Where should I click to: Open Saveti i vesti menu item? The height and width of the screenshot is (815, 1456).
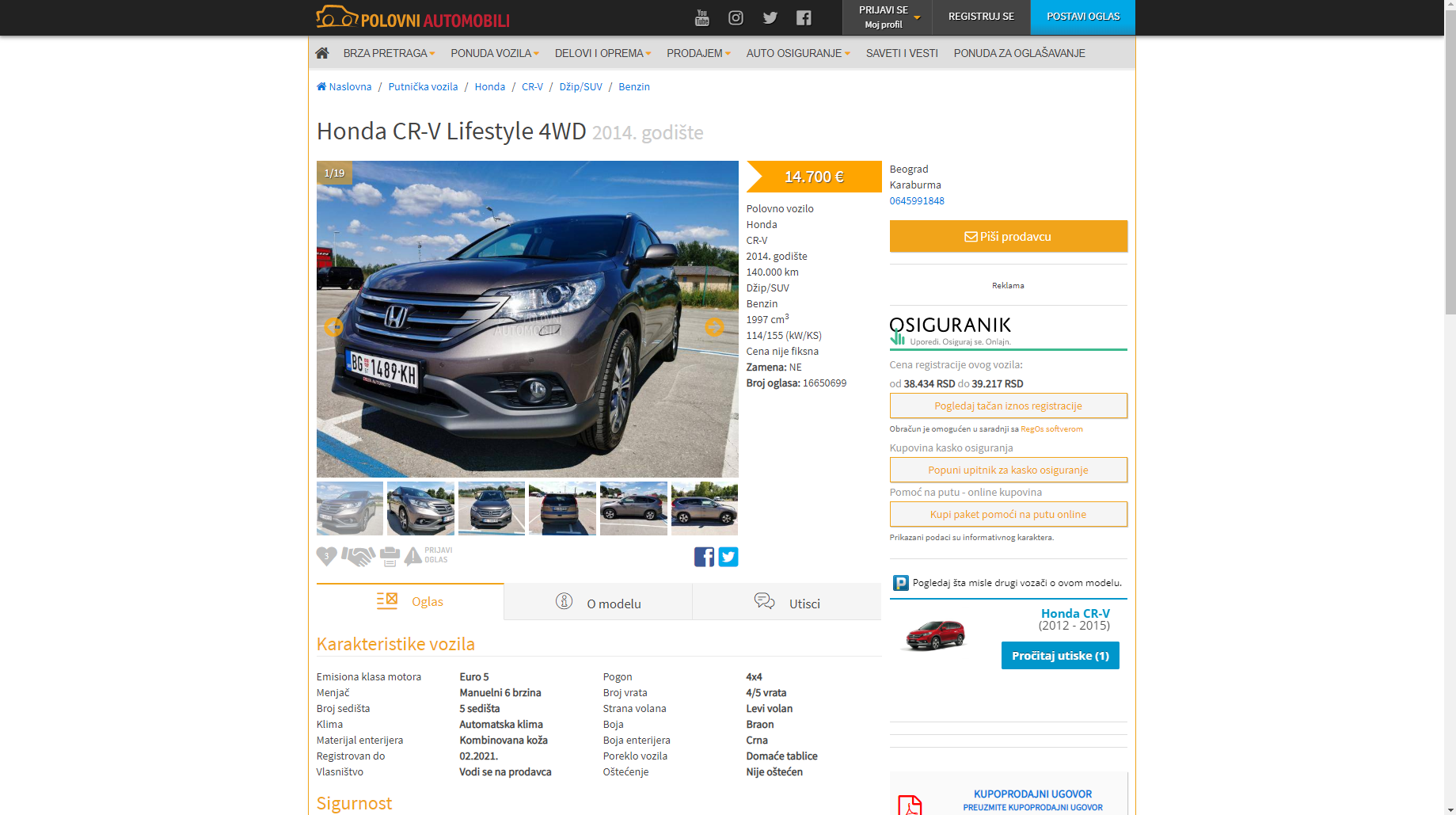coord(902,53)
